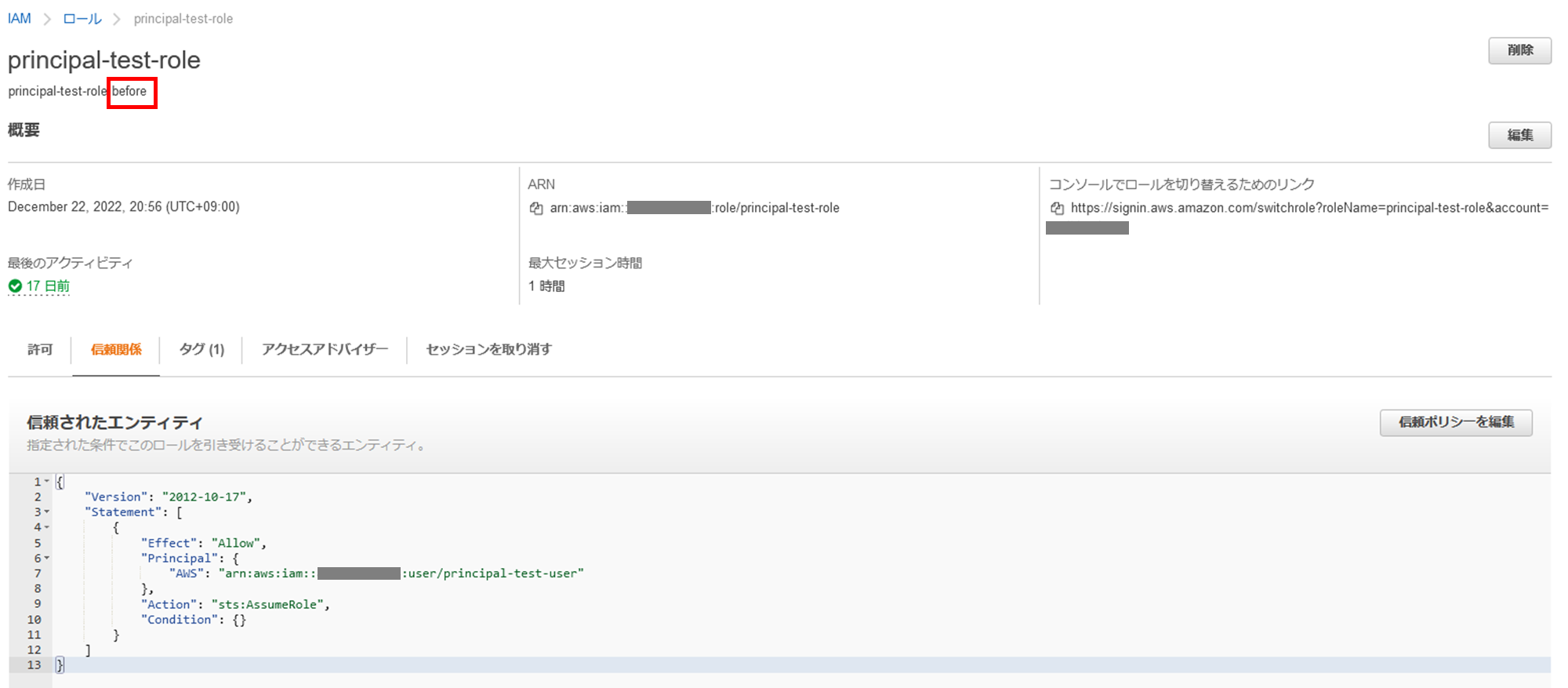
Task: Go to IAM breadcrumb link
Action: [20, 19]
